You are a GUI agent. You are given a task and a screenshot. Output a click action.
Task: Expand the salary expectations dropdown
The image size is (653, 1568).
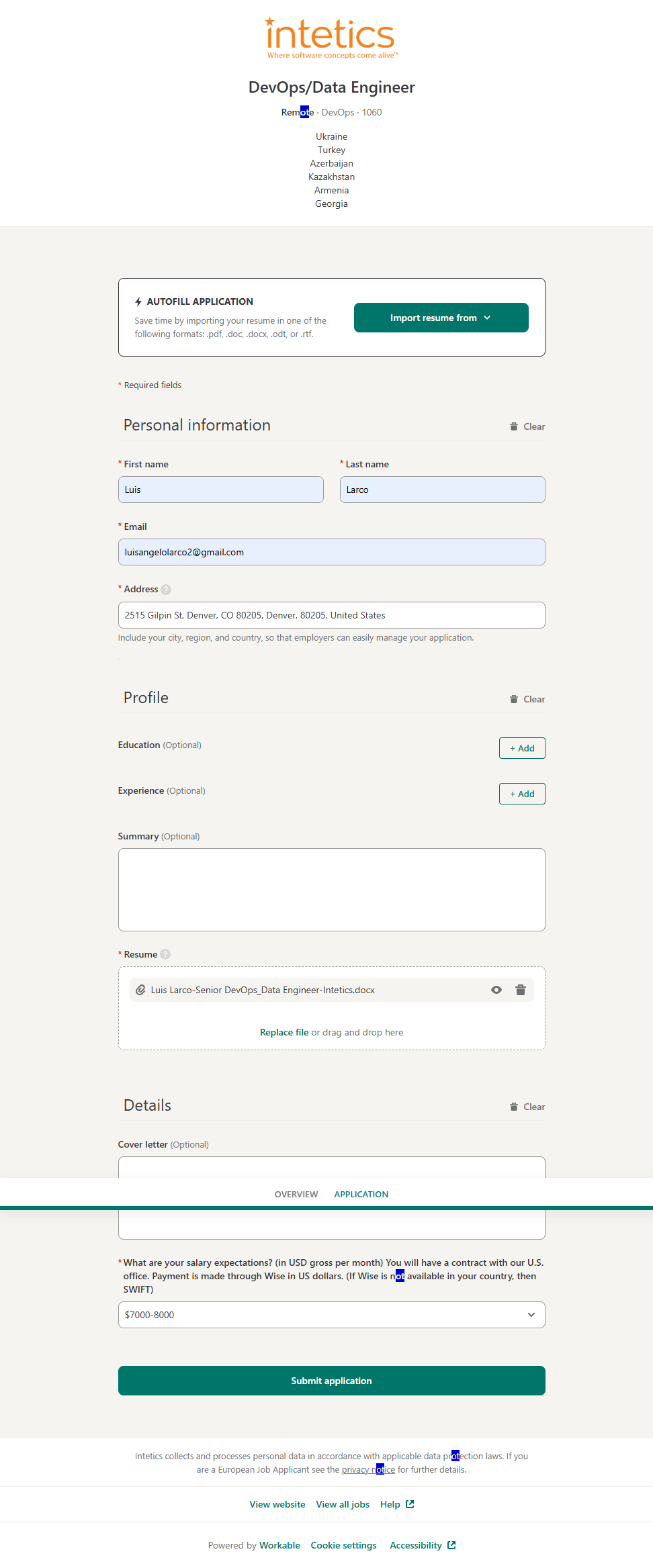pos(331,1315)
